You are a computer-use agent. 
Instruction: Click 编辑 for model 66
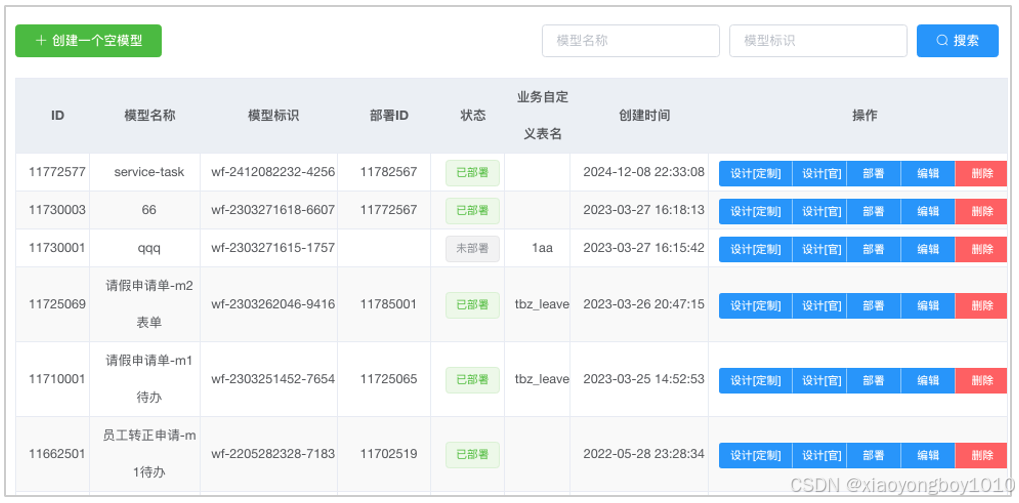point(928,211)
